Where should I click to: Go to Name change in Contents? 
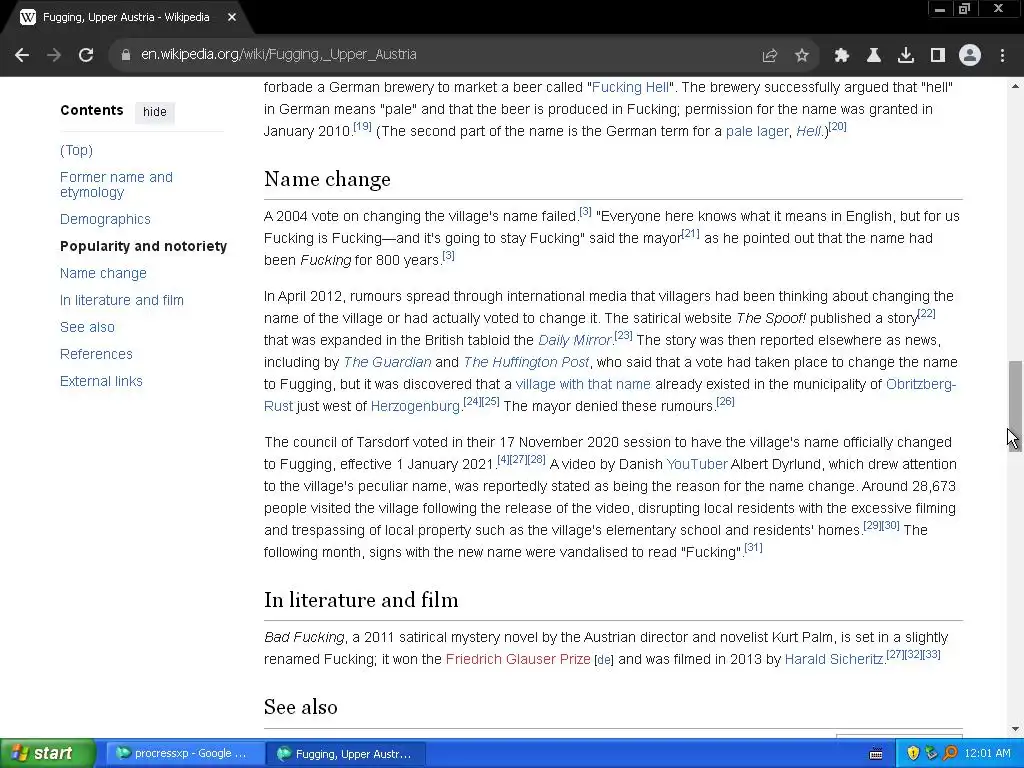point(103,273)
